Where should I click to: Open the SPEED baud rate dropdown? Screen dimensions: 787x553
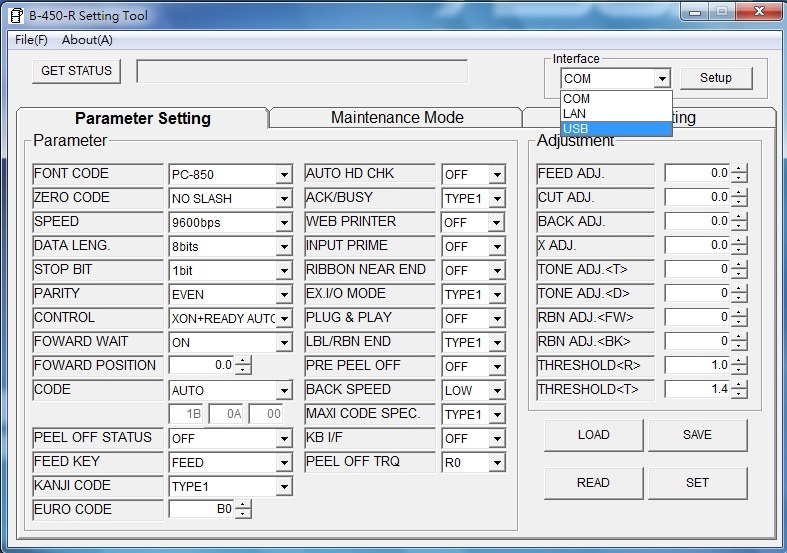coord(284,223)
